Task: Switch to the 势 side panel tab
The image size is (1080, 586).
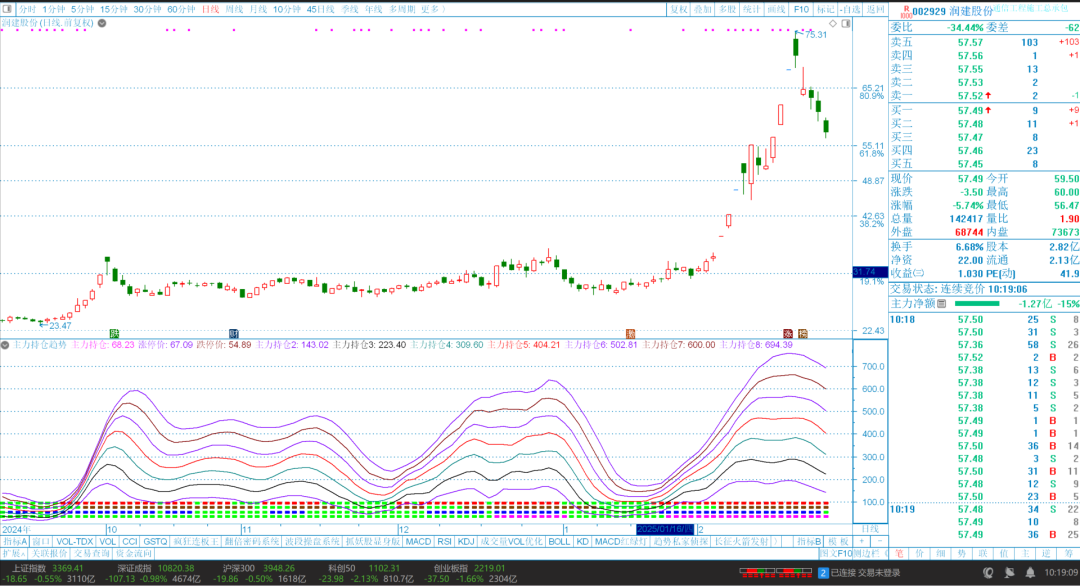Action: (x=962, y=554)
